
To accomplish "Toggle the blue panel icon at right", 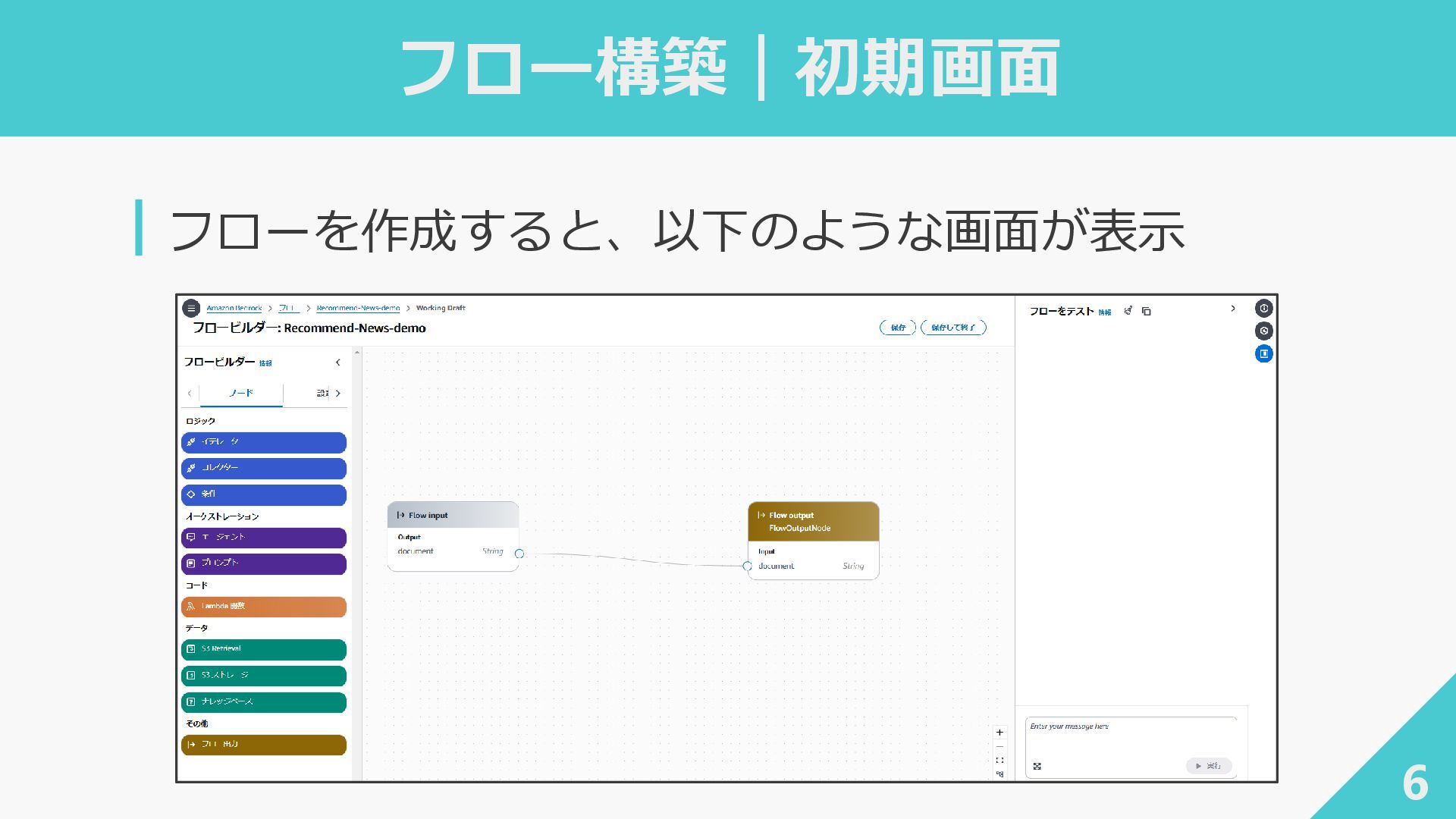I will coord(1263,353).
